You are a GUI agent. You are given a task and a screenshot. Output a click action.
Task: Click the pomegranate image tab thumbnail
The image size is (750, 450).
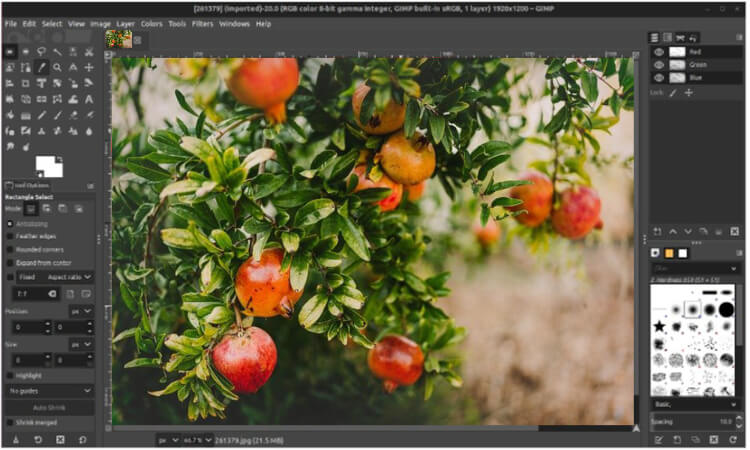[x=119, y=39]
